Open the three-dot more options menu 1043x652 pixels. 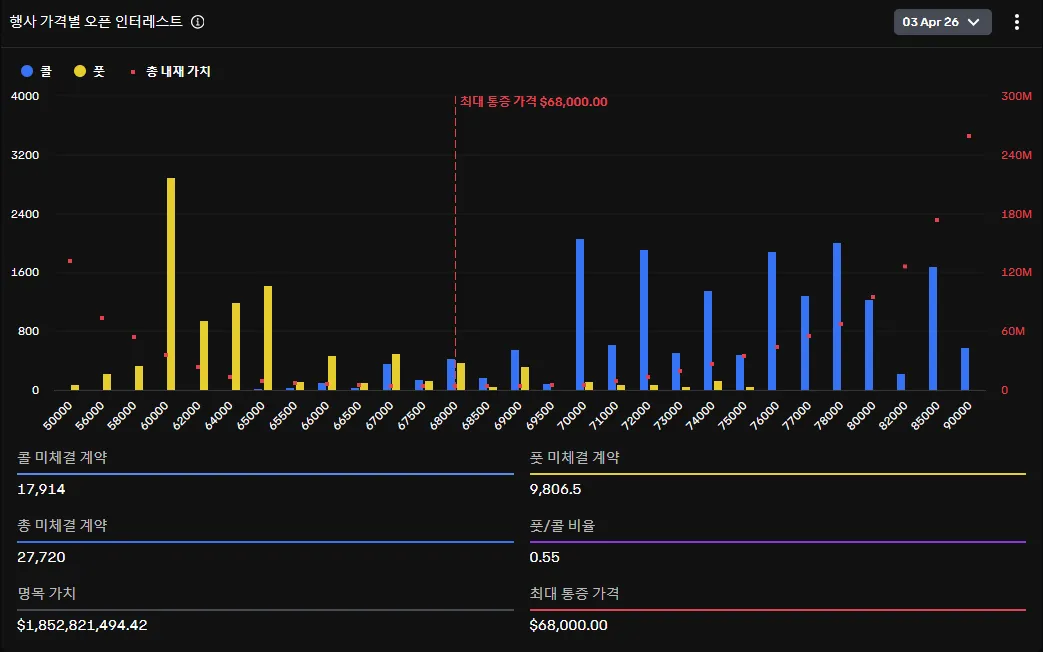pyautogui.click(x=1017, y=22)
